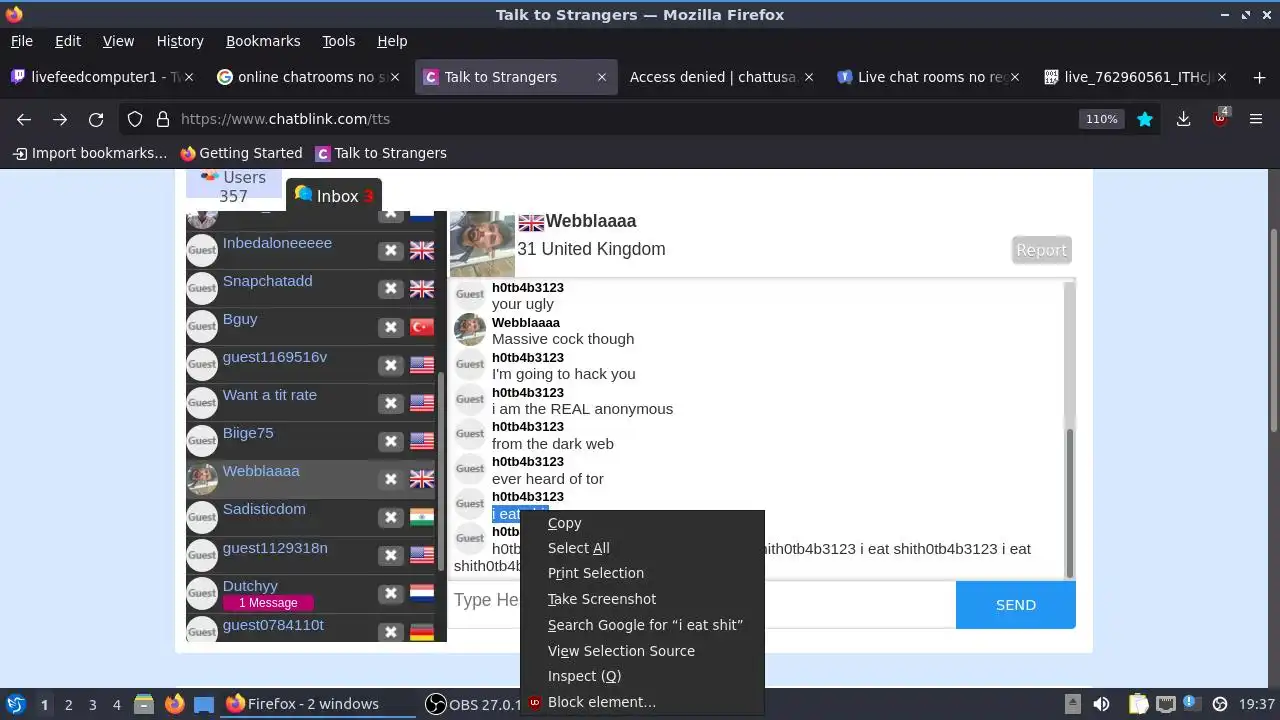This screenshot has height=720, width=1280.
Task: Open a new browser tab
Action: pos(1259,77)
